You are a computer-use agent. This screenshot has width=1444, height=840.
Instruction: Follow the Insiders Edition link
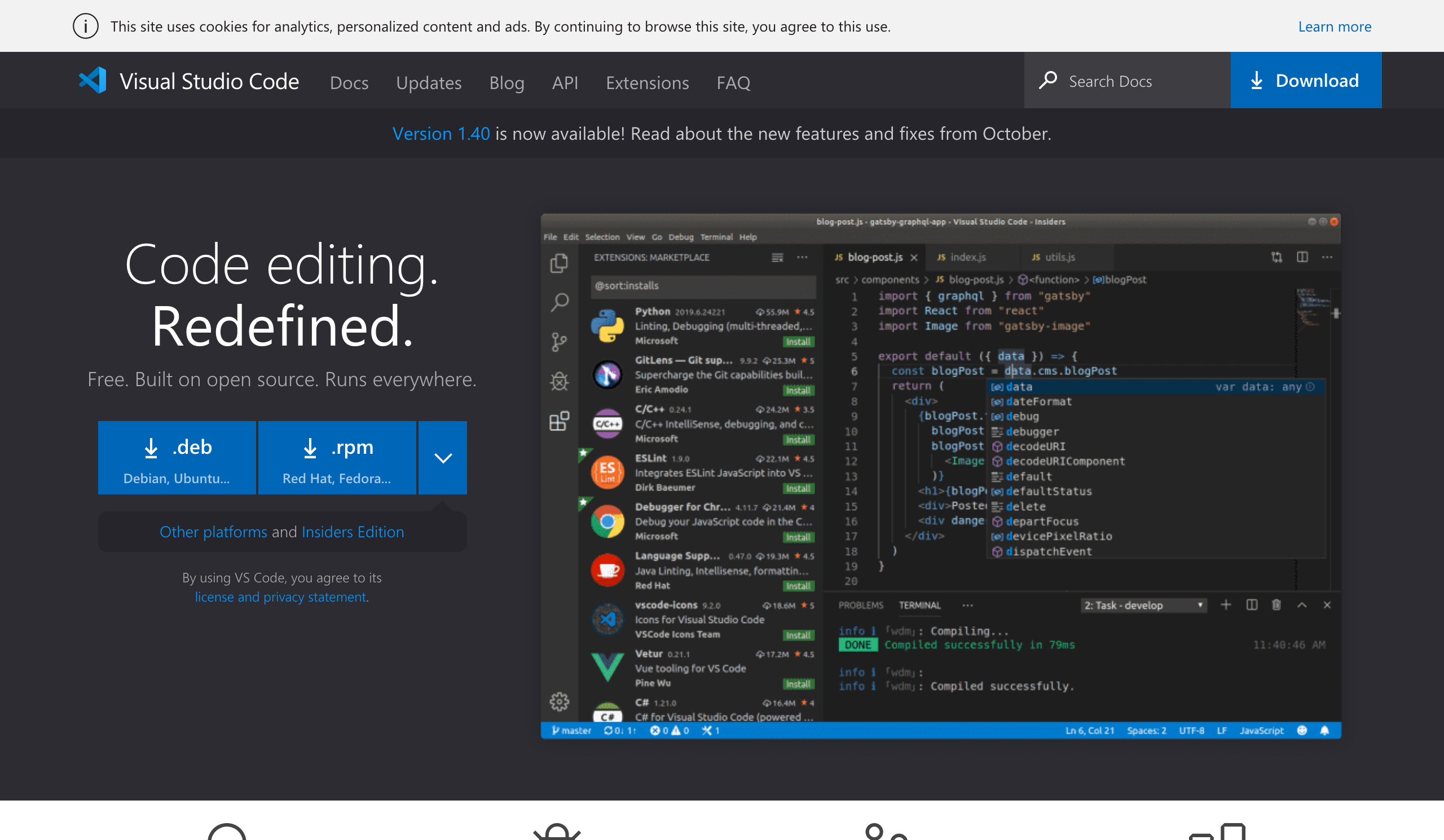pyautogui.click(x=353, y=532)
